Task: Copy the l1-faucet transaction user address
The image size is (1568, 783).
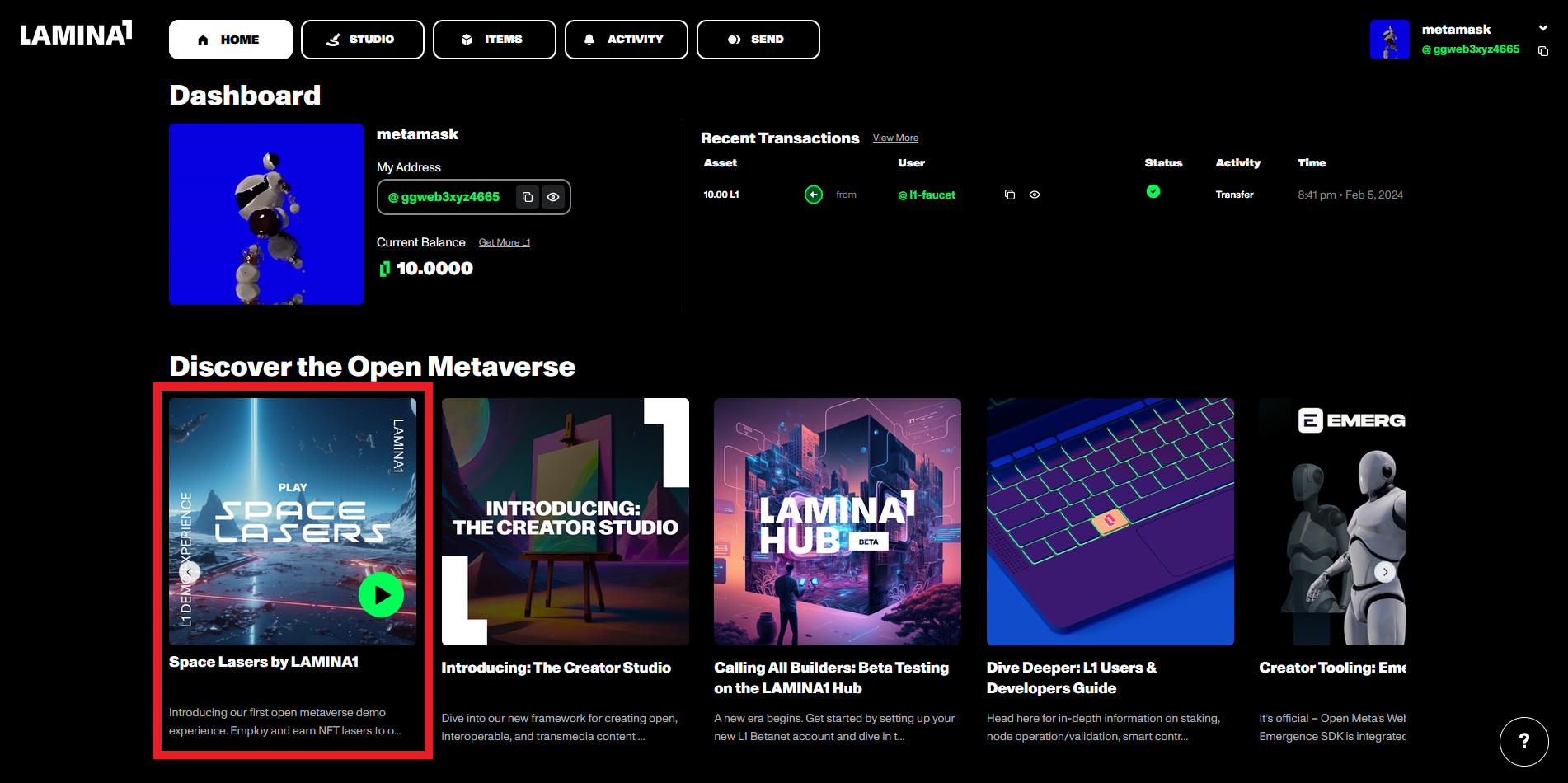Action: pyautogui.click(x=1009, y=195)
